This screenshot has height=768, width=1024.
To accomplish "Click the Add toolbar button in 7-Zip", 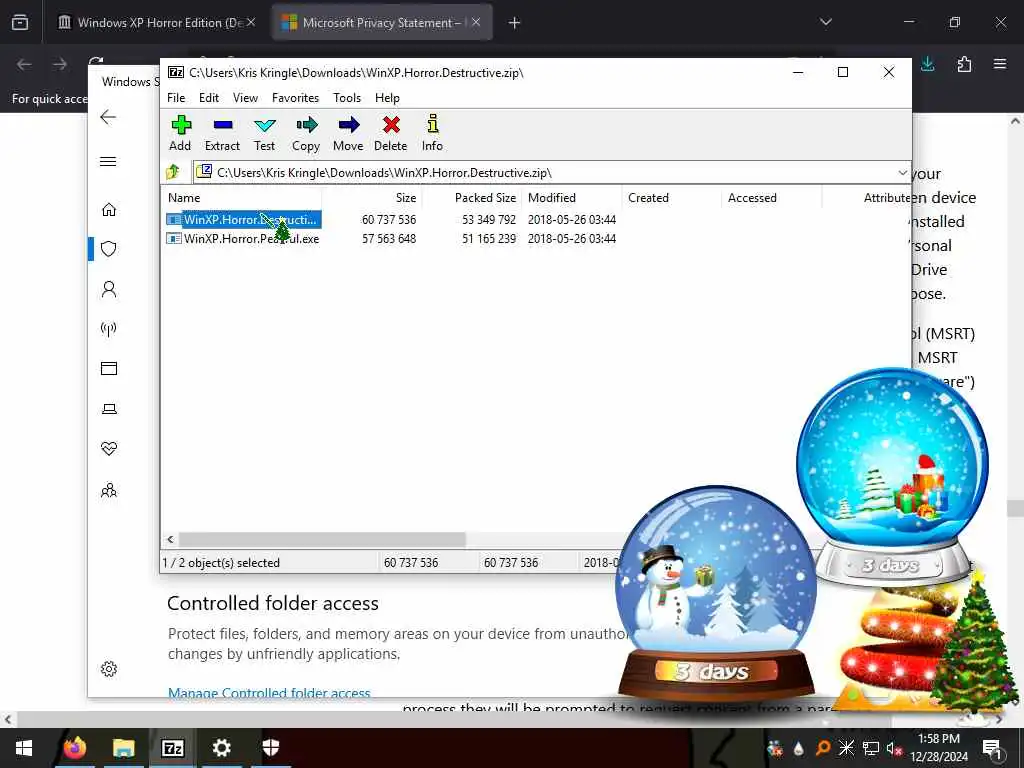I will coord(180,133).
